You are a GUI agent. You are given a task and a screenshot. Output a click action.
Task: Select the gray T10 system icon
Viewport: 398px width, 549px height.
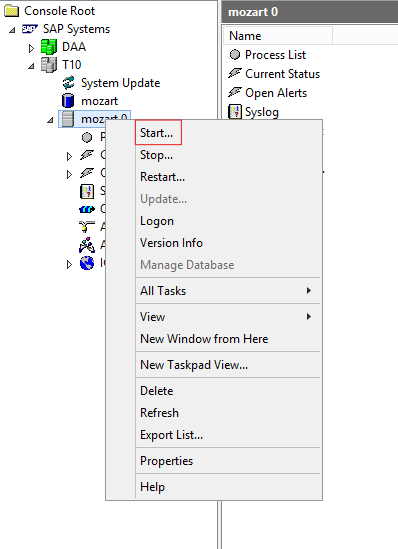49,65
